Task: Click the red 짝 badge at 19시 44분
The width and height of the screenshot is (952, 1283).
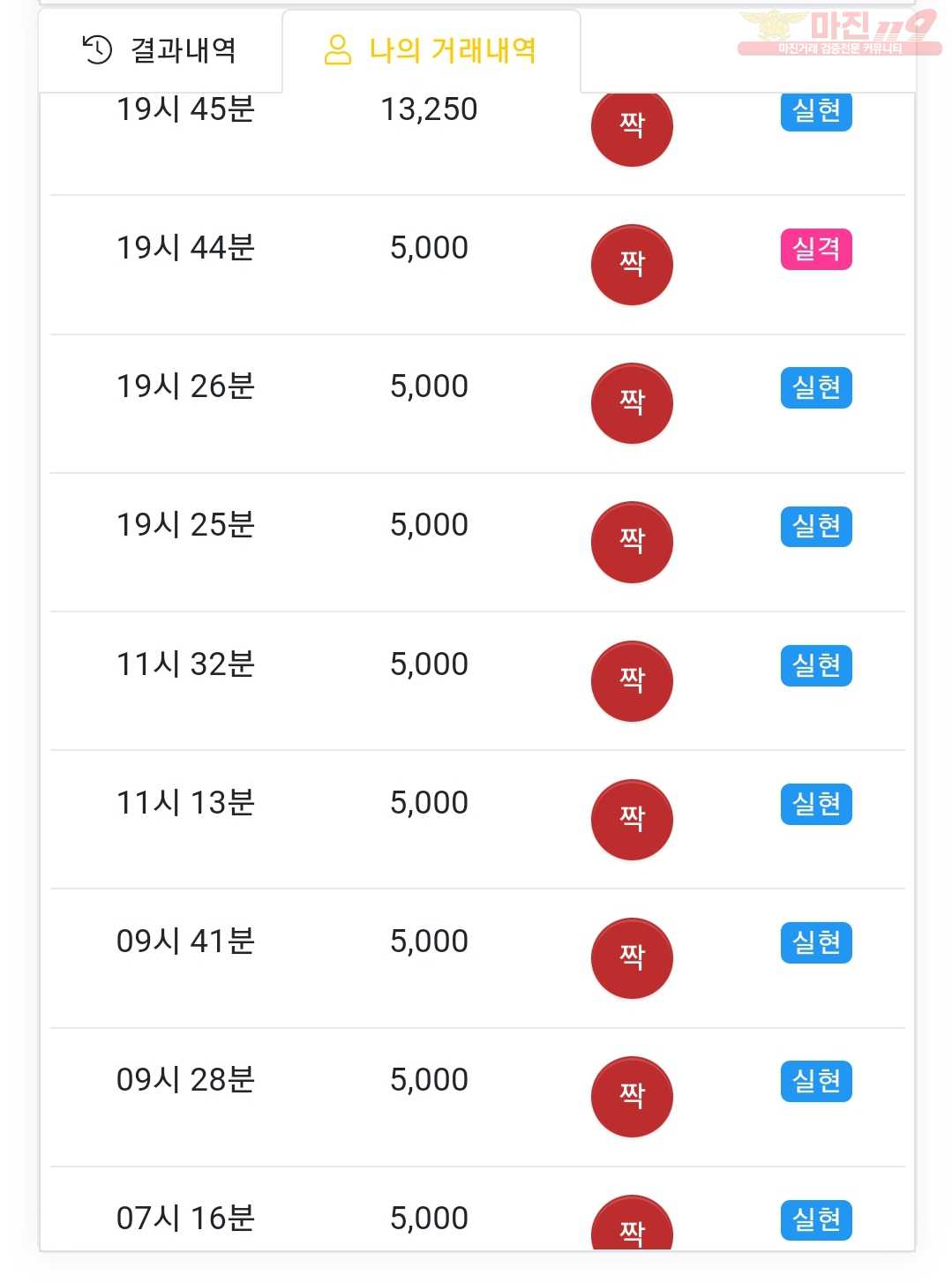Action: click(632, 265)
